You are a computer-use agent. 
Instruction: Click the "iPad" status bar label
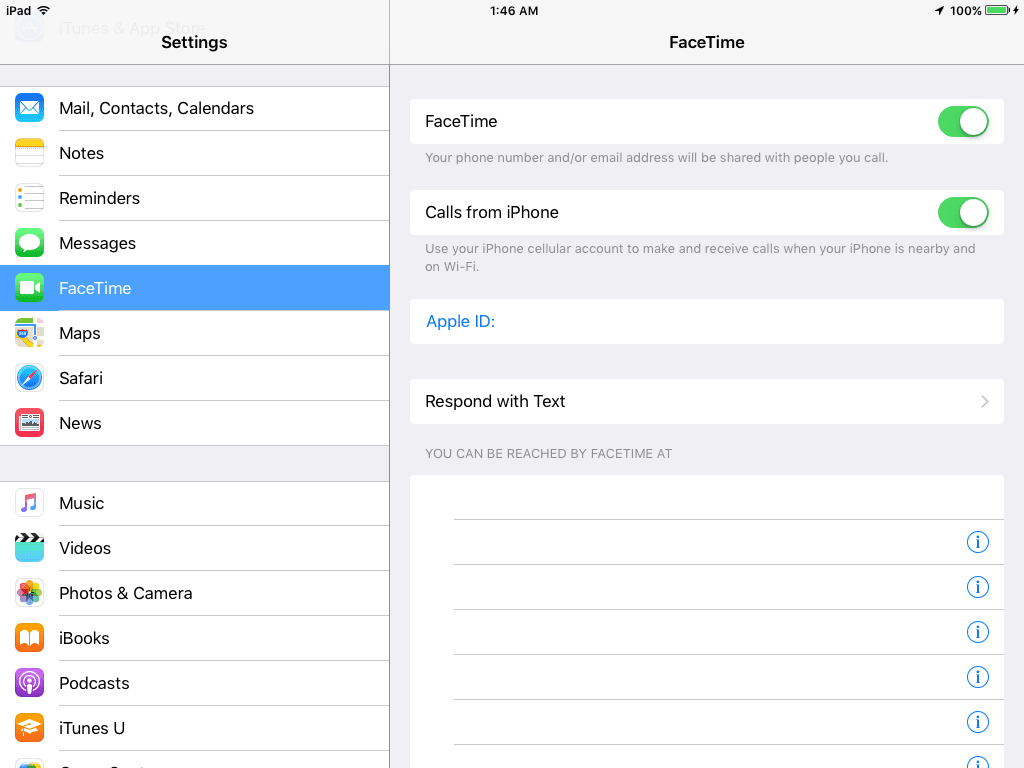[18, 10]
